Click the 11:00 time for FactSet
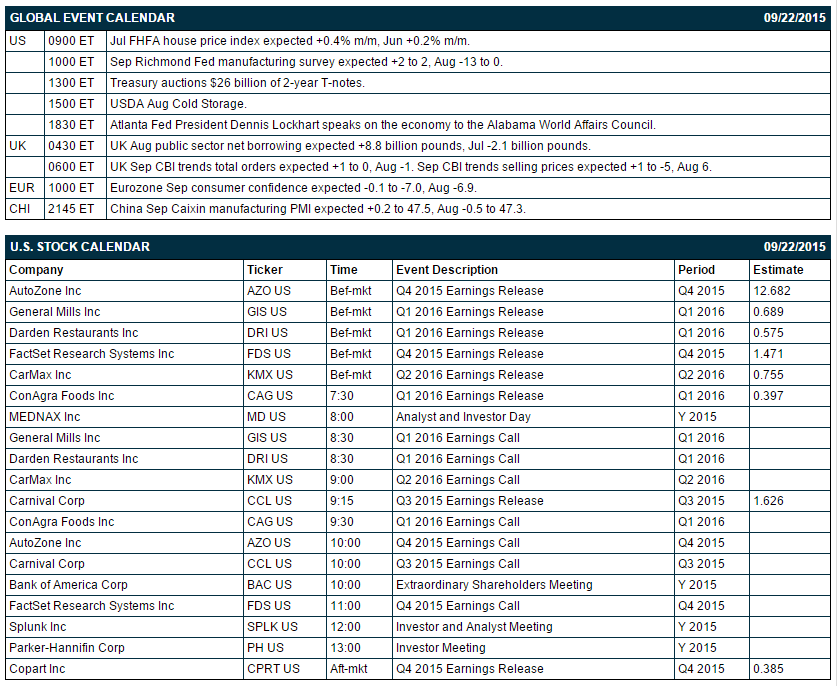The width and height of the screenshot is (837, 686). coord(345,606)
